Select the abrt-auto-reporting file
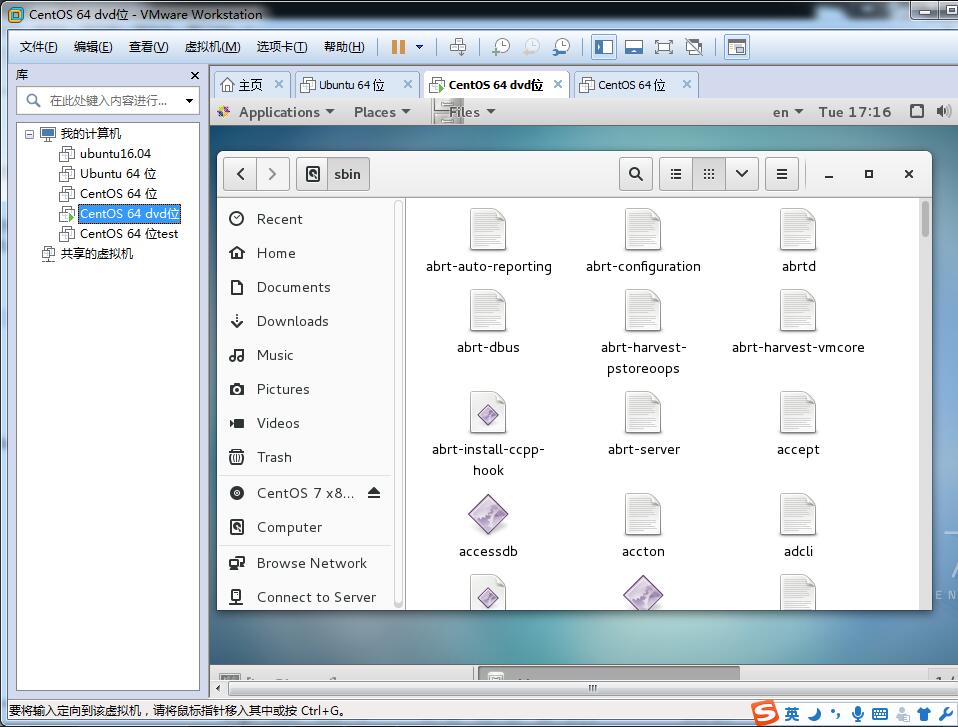 [488, 241]
